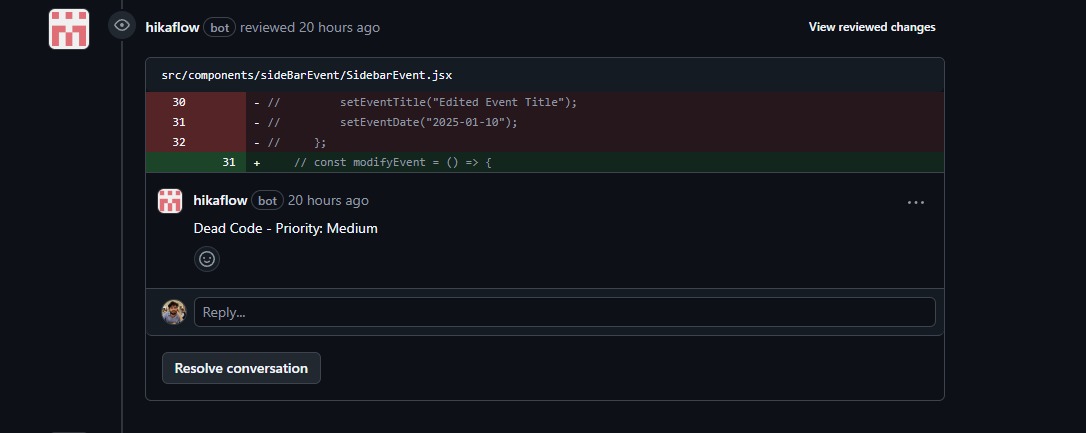Click the setEventTitle deleted code line
The image size is (1086, 433).
click(458, 102)
